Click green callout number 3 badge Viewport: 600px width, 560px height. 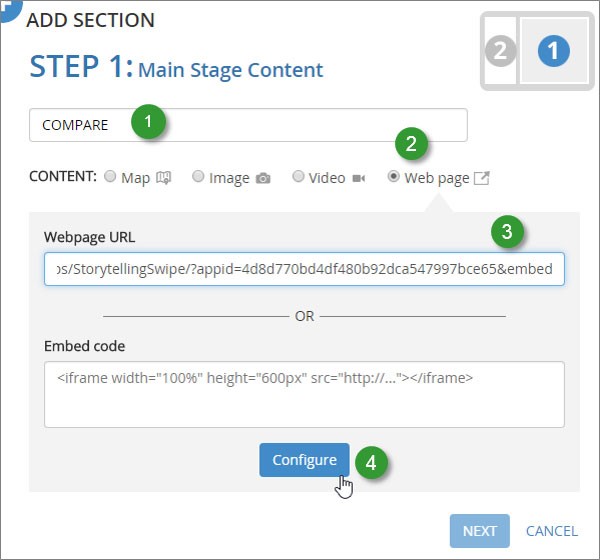[509, 232]
